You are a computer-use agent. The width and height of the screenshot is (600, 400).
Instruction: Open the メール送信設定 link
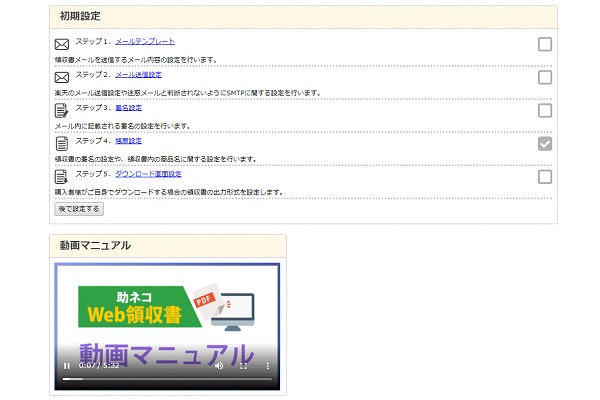pyautogui.click(x=138, y=74)
